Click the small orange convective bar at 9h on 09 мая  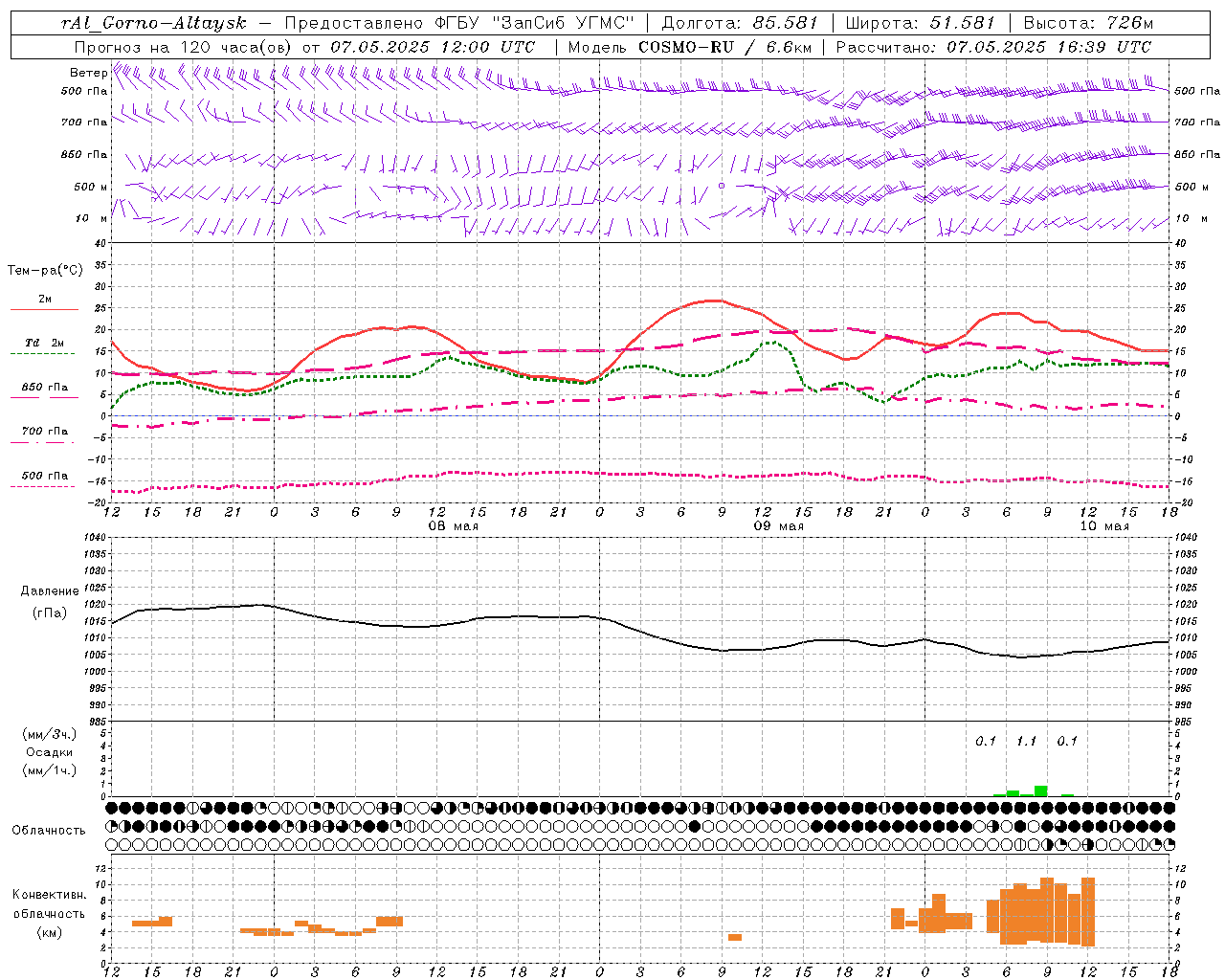735,937
